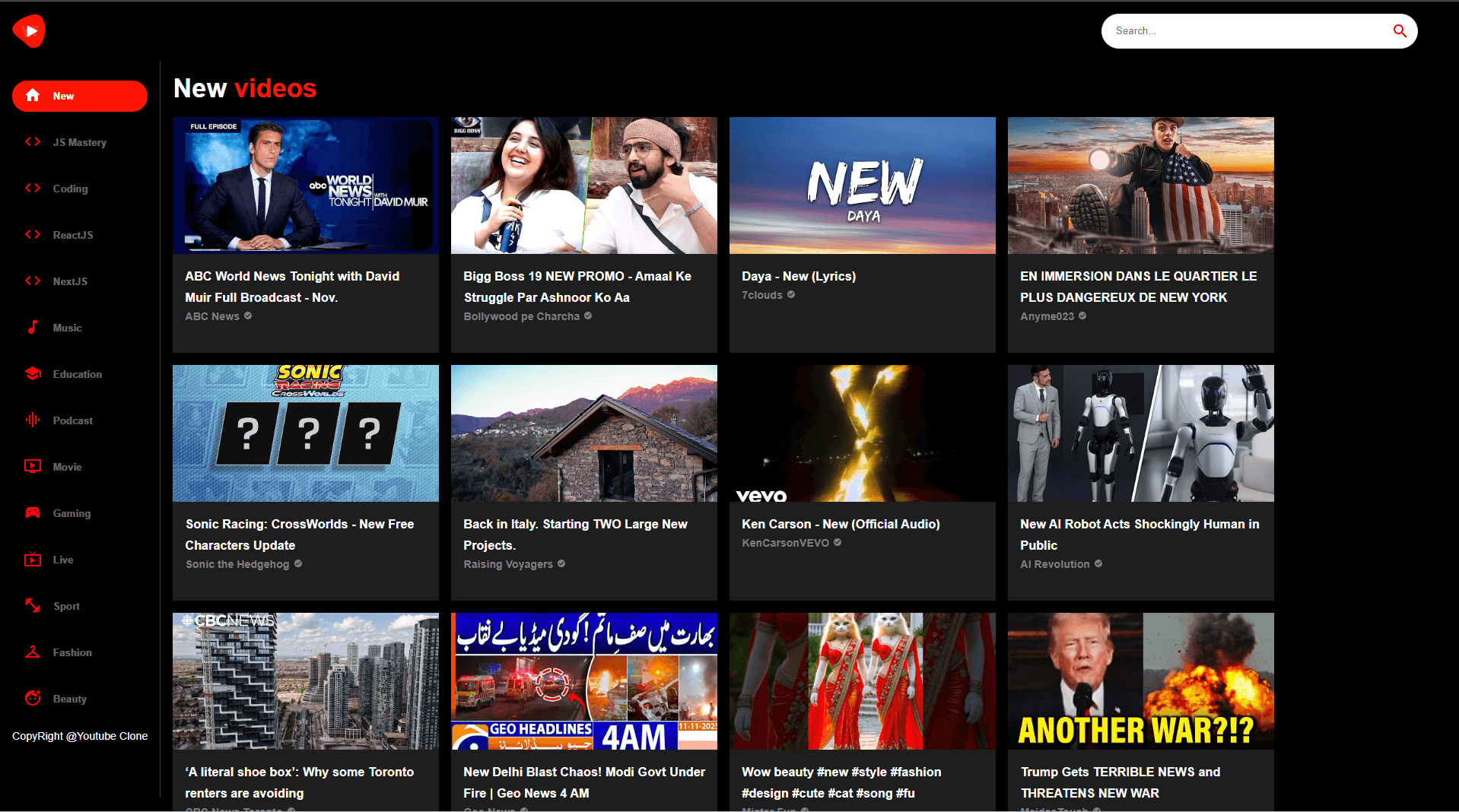Play the CBC News Toronto condos thumbnail
Image resolution: width=1459 pixels, height=812 pixels.
point(306,681)
